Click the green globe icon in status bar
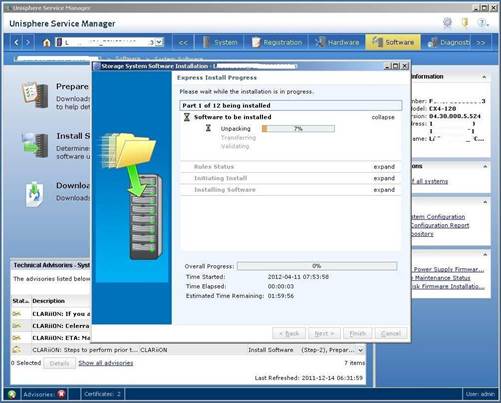501x403 pixels. (x=12, y=394)
